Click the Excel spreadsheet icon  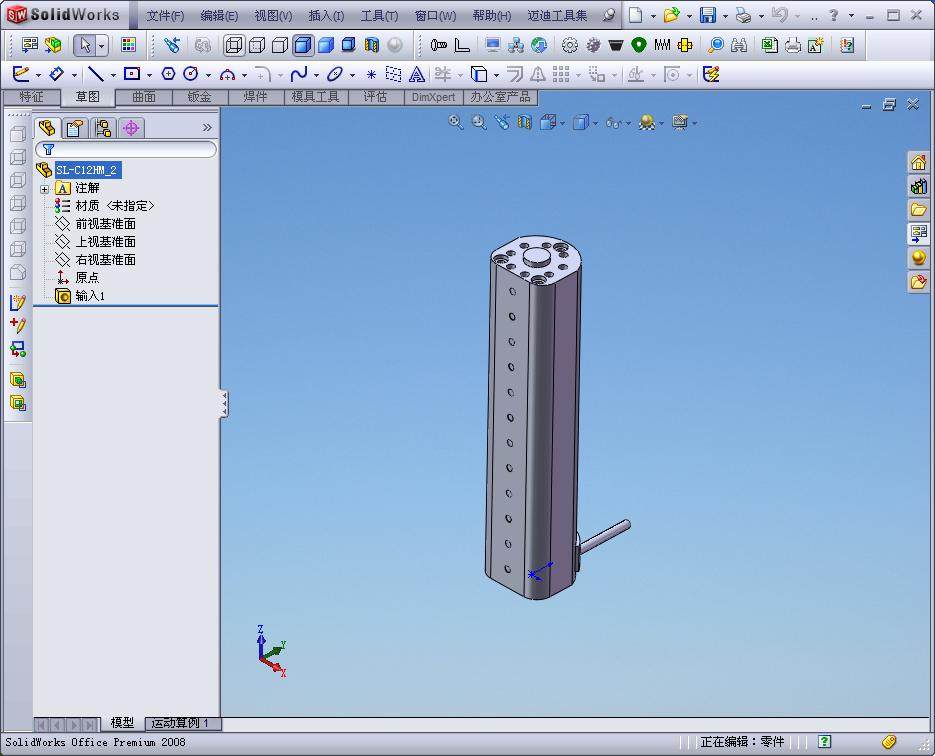click(770, 45)
